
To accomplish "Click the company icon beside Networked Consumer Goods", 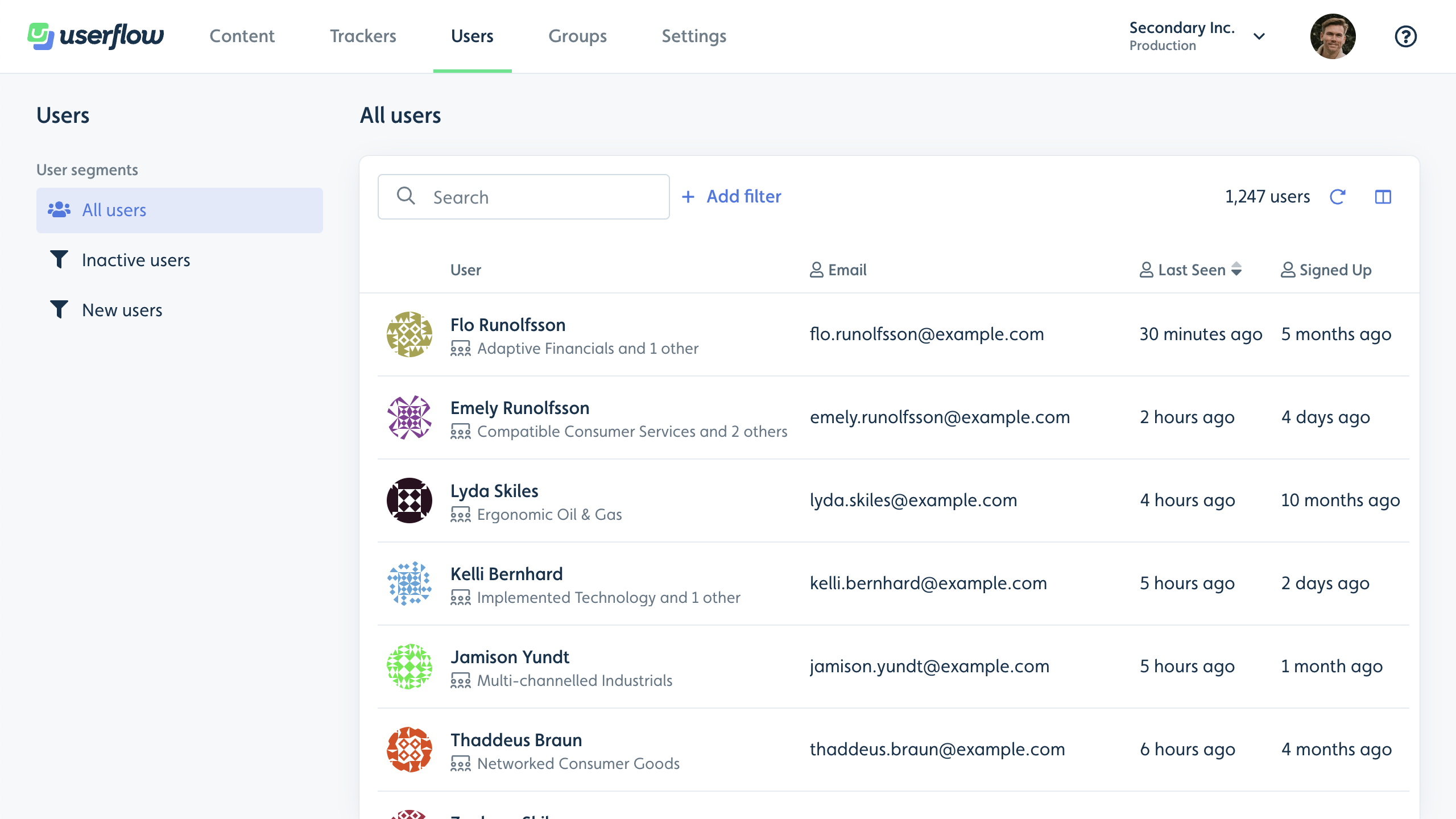I will coord(461,763).
